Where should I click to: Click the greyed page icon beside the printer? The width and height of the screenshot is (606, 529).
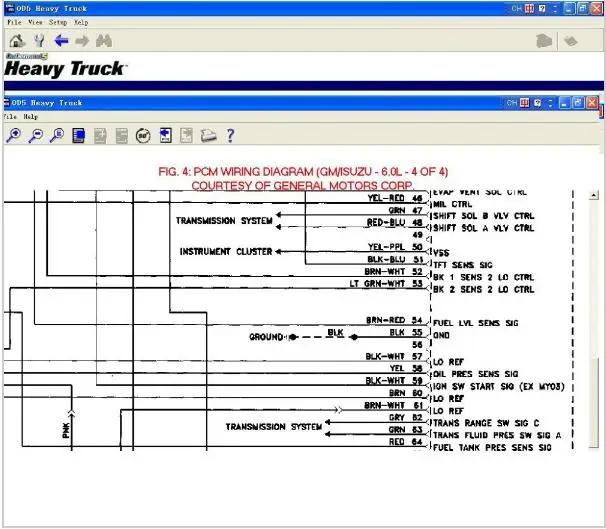pos(186,135)
